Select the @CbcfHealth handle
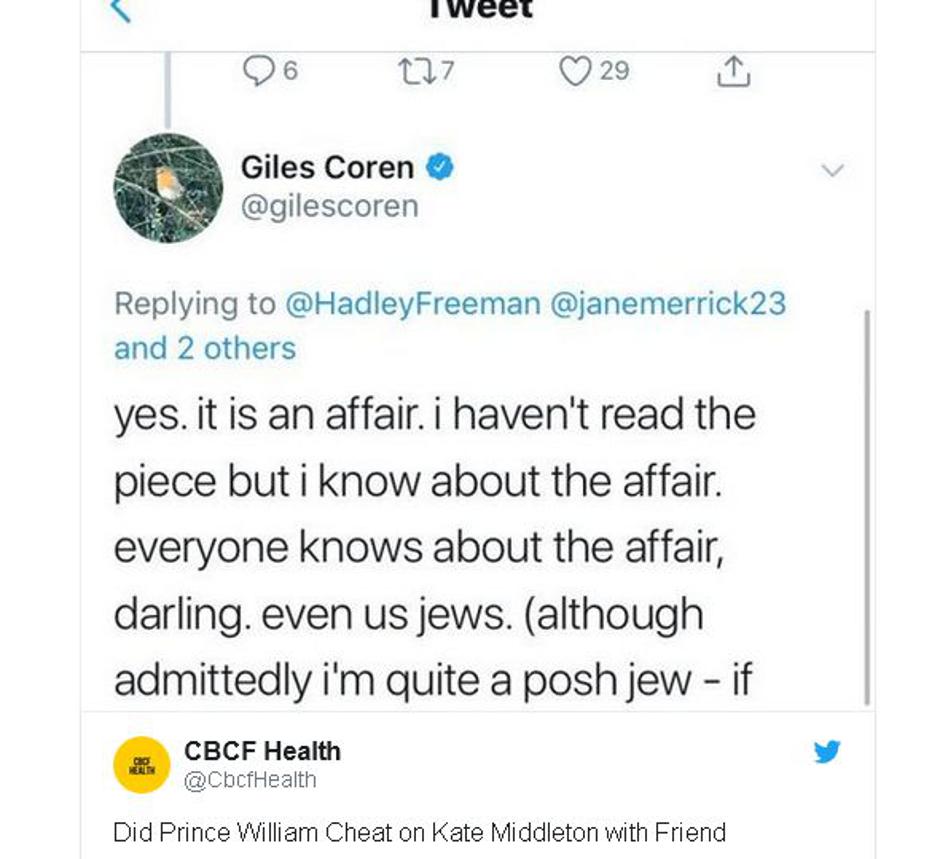Screen dimensions: 940x859 (250, 780)
